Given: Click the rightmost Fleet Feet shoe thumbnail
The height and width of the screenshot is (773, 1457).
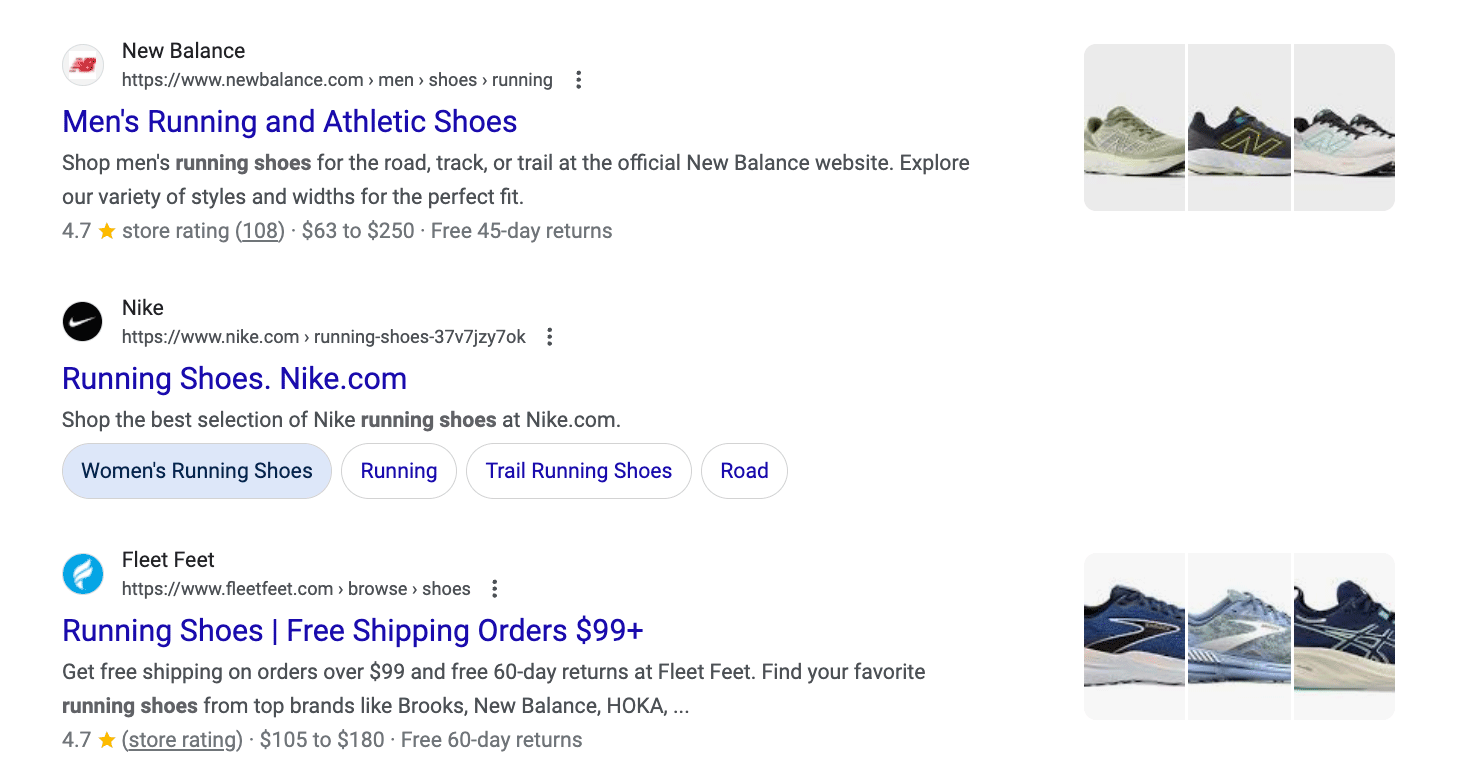Looking at the screenshot, I should tap(1344, 636).
